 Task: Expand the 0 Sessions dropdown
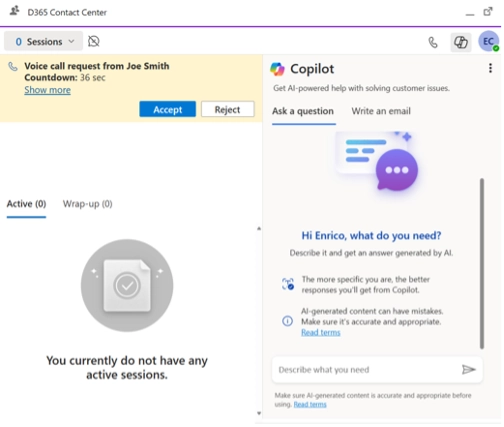[x=44, y=41]
